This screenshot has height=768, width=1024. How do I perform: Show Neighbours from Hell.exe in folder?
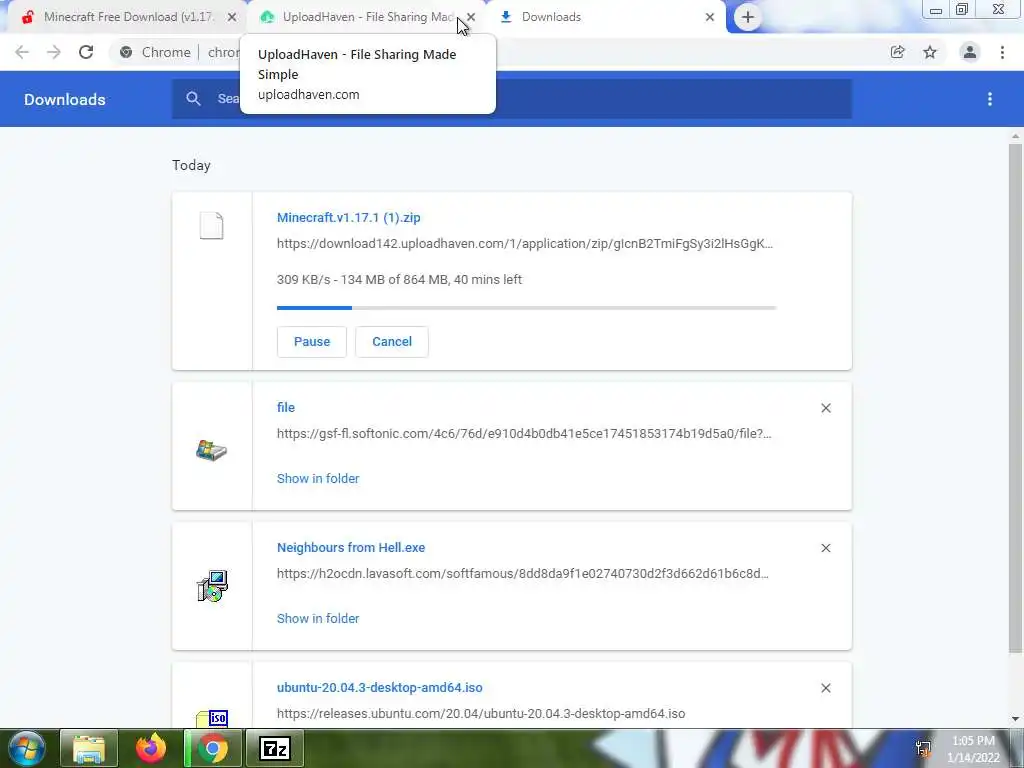tap(318, 618)
